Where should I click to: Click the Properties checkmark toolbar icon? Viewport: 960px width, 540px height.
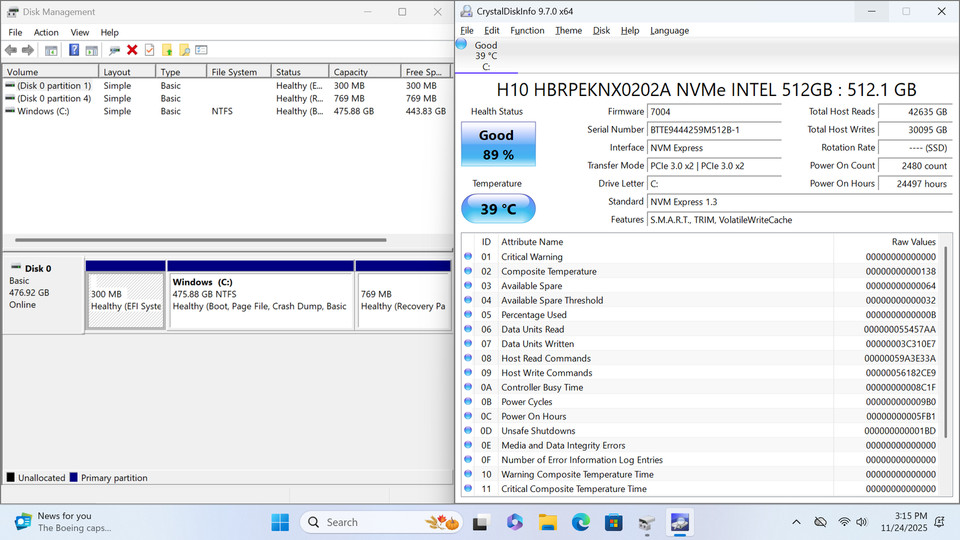click(x=149, y=50)
